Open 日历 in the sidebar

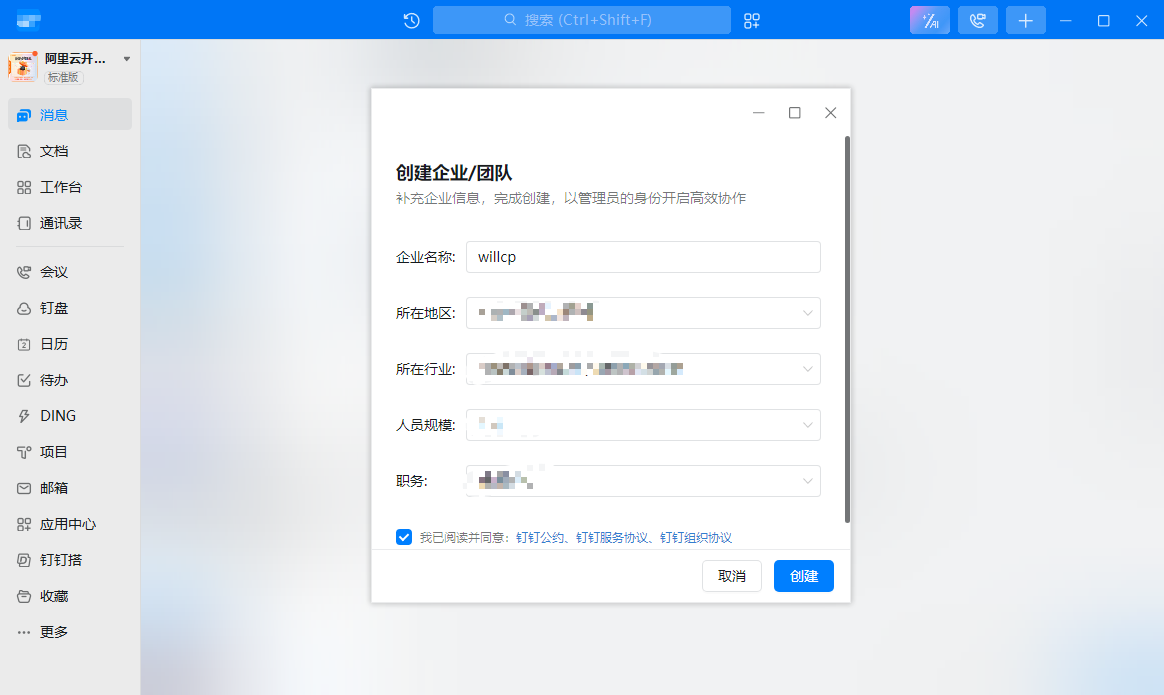pos(70,344)
